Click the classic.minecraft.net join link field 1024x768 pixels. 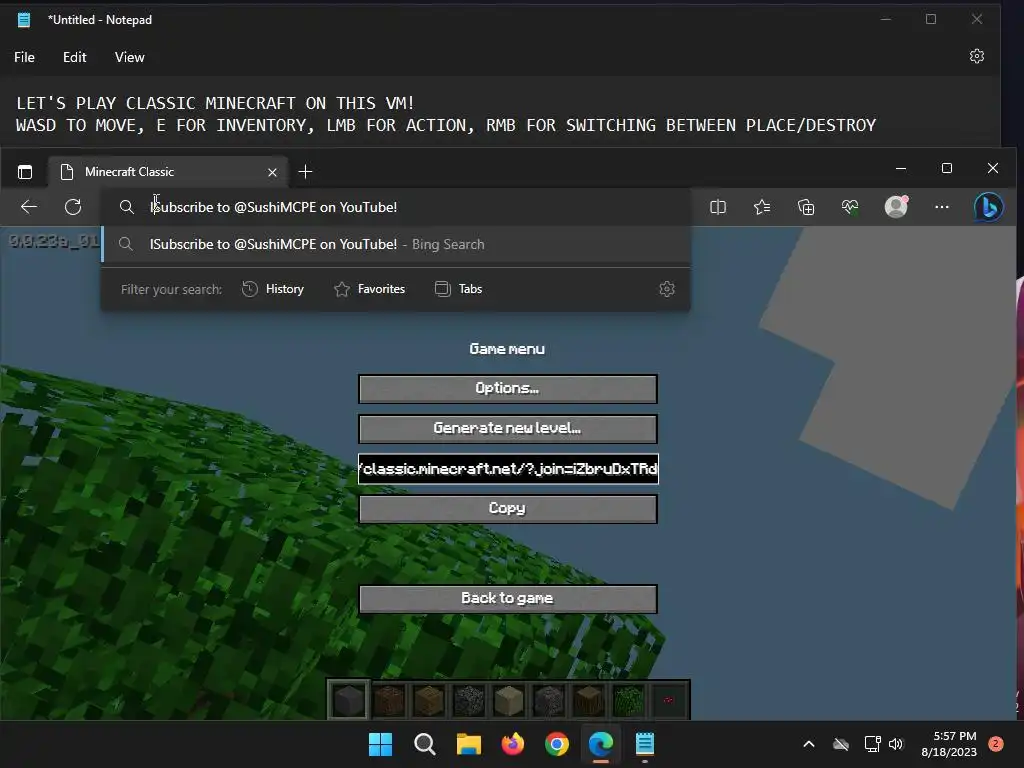point(507,469)
